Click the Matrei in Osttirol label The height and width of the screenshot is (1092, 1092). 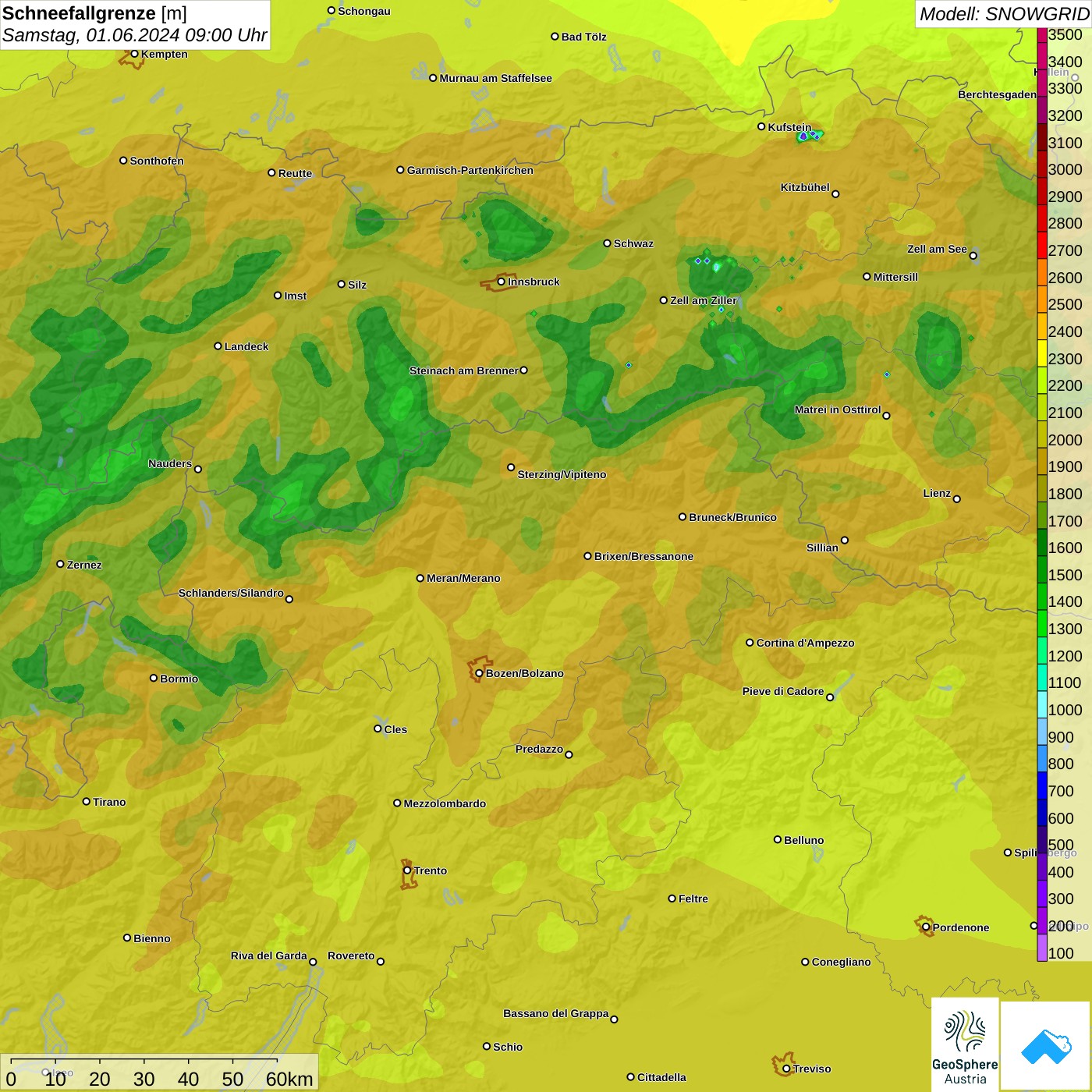pos(838,409)
